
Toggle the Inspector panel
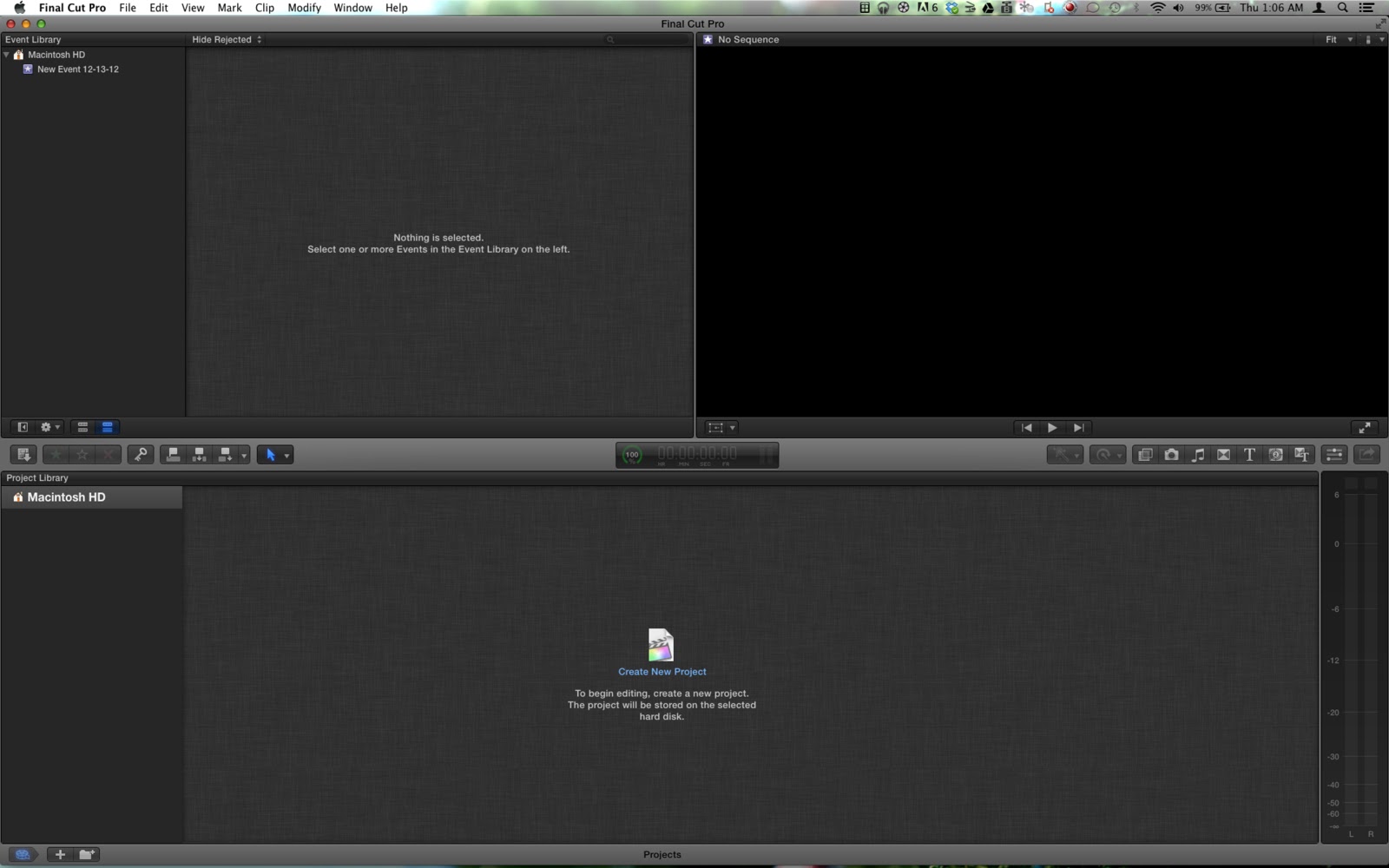click(1334, 455)
